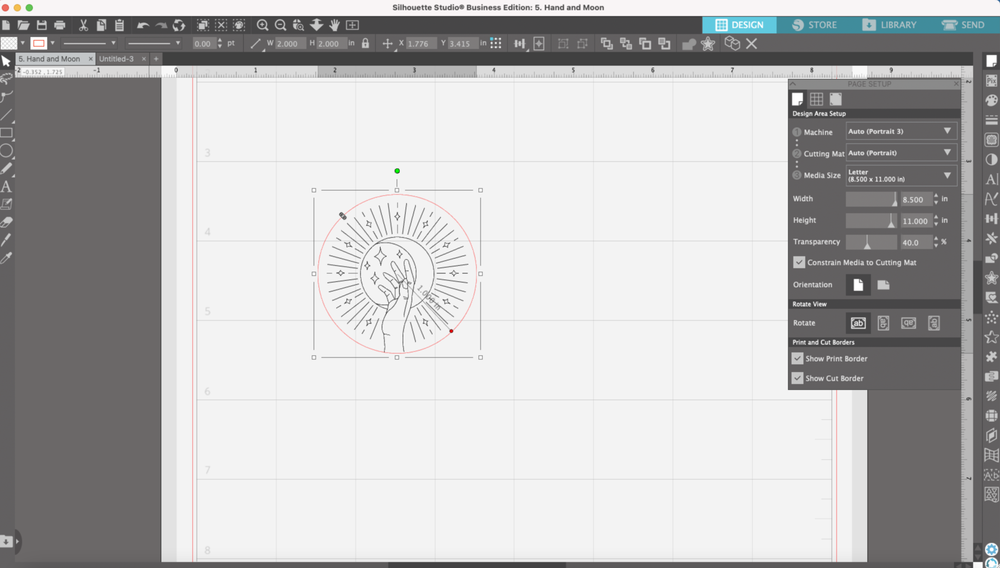This screenshot has height=568, width=1000.
Task: Adjust the Transparency slider
Action: (x=871, y=242)
